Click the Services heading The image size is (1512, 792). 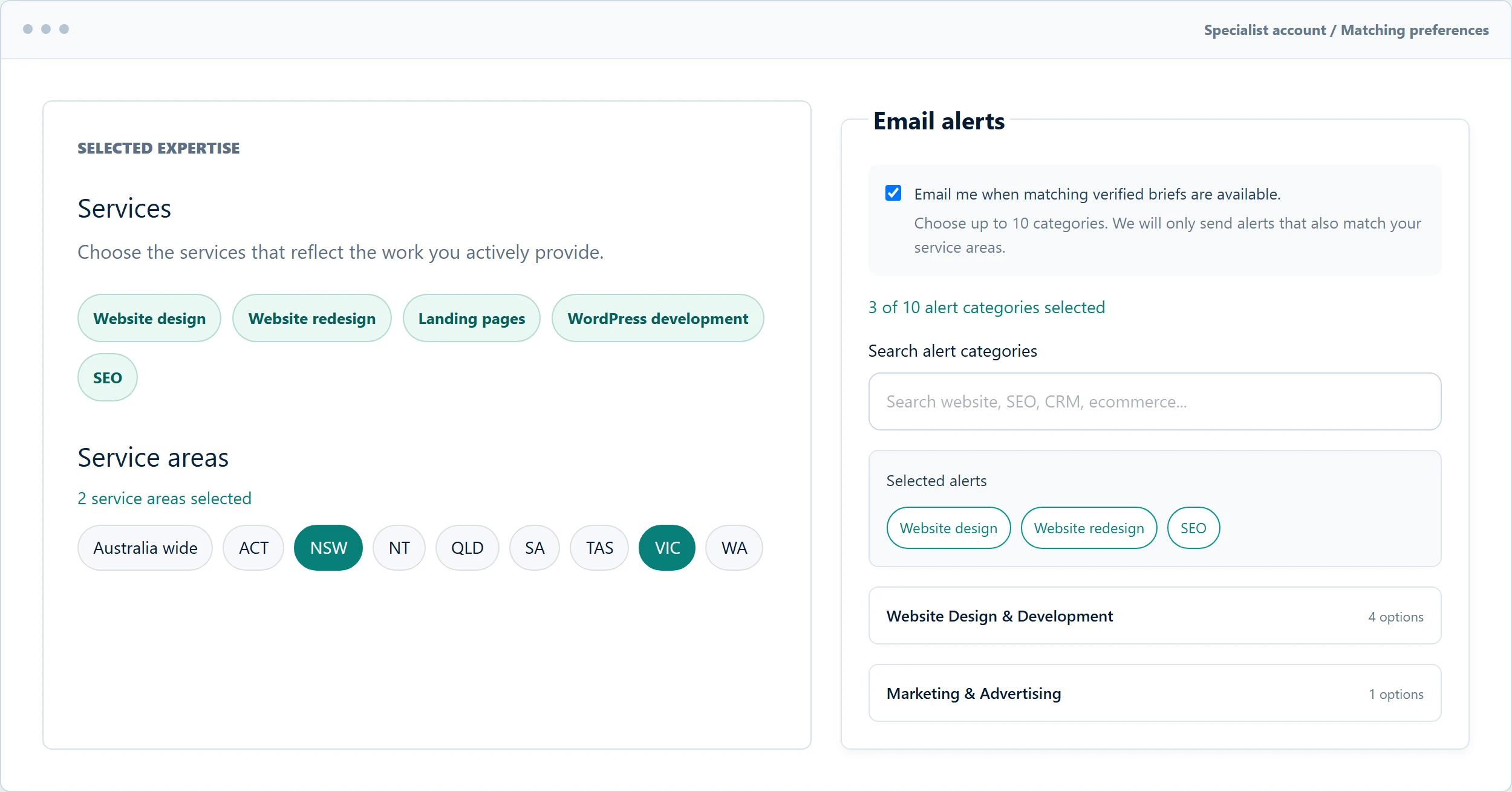[125, 209]
